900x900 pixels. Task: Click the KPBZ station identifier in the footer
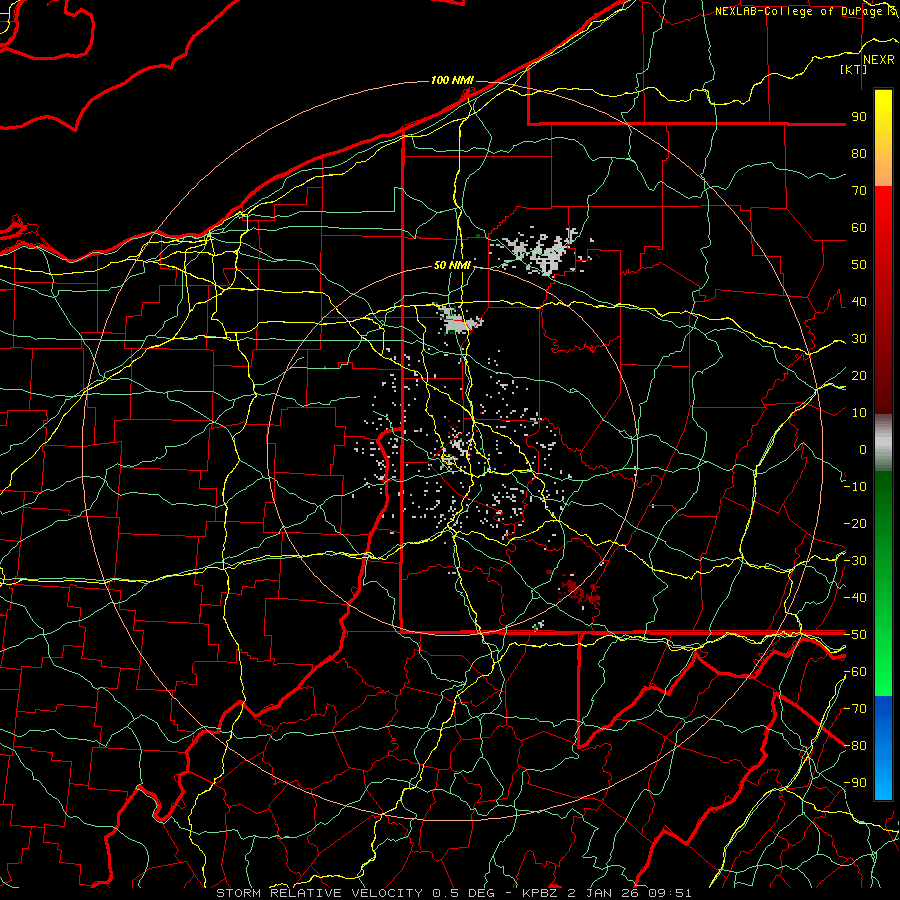tap(540, 893)
